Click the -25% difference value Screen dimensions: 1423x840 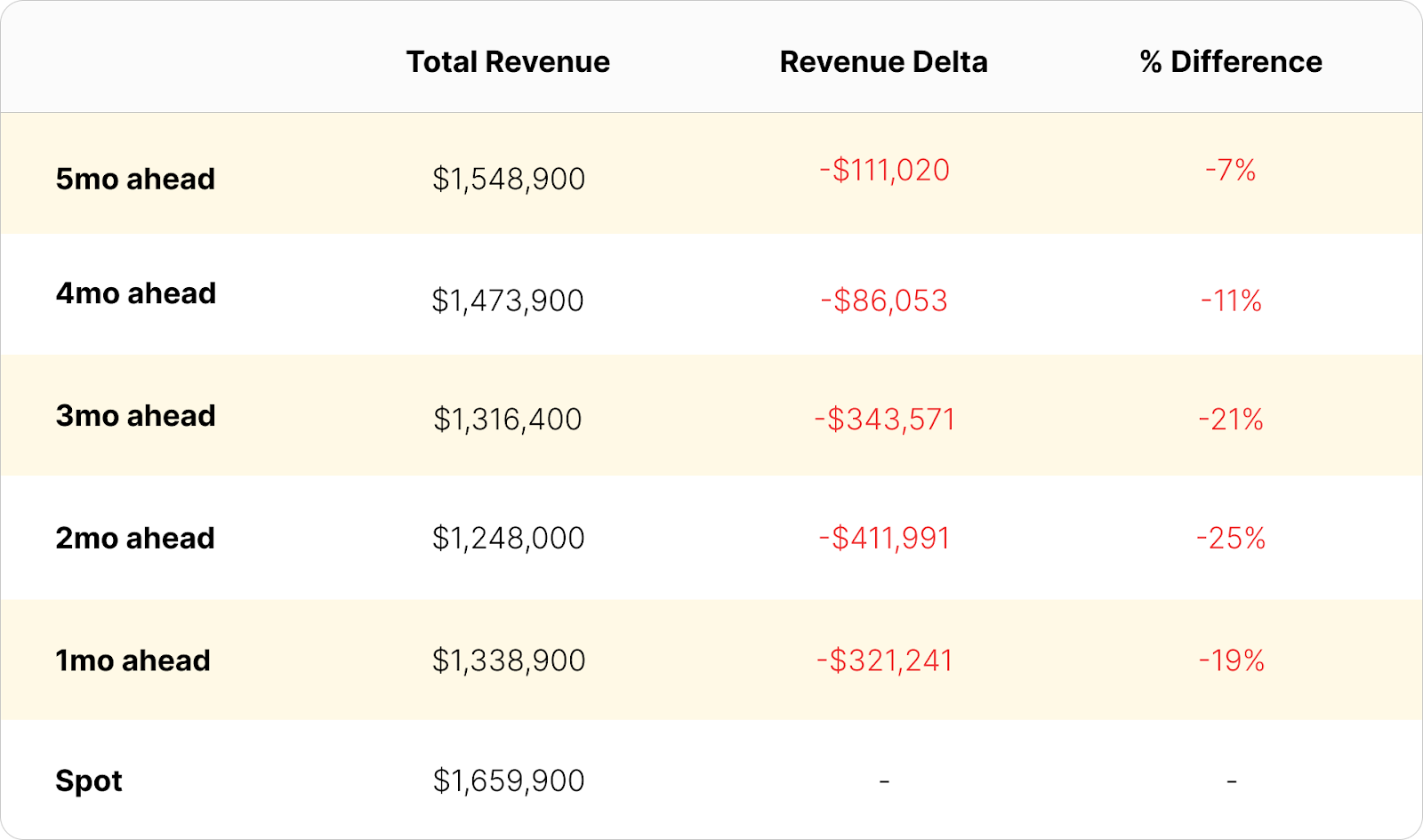click(x=1231, y=539)
